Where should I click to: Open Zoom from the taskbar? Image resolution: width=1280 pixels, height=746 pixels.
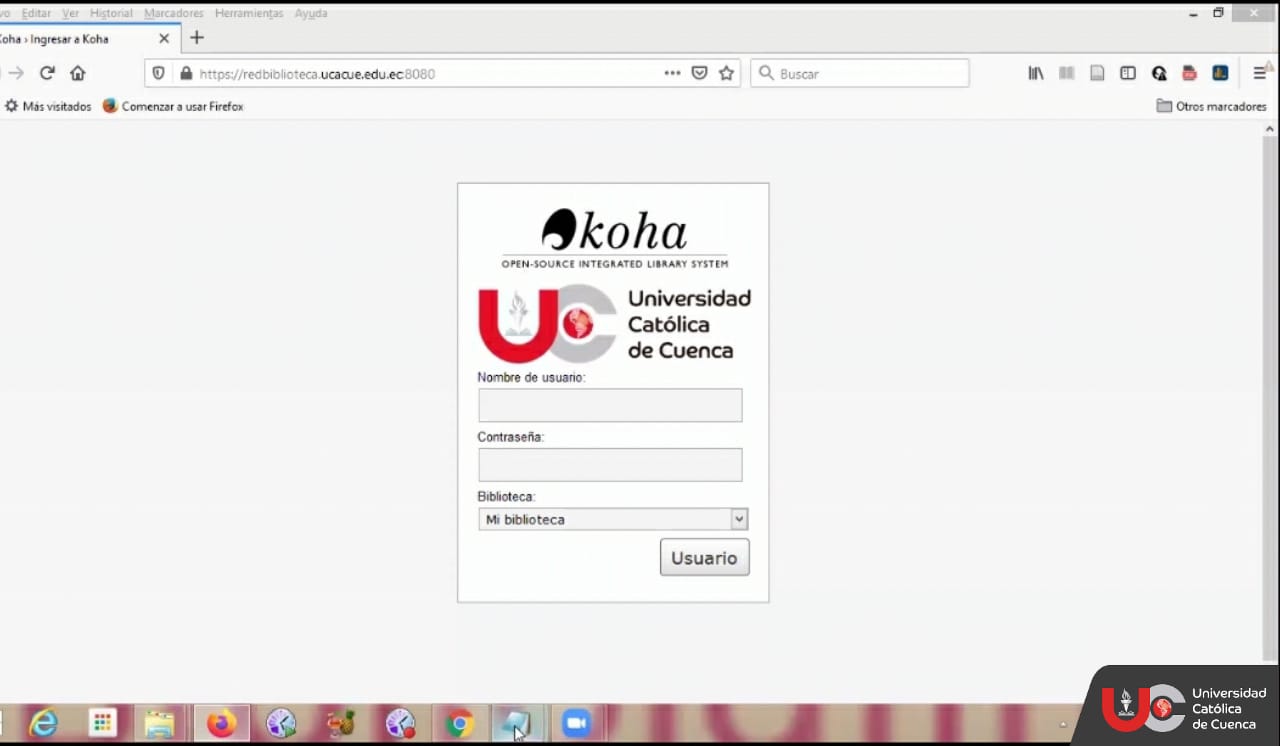tap(577, 723)
